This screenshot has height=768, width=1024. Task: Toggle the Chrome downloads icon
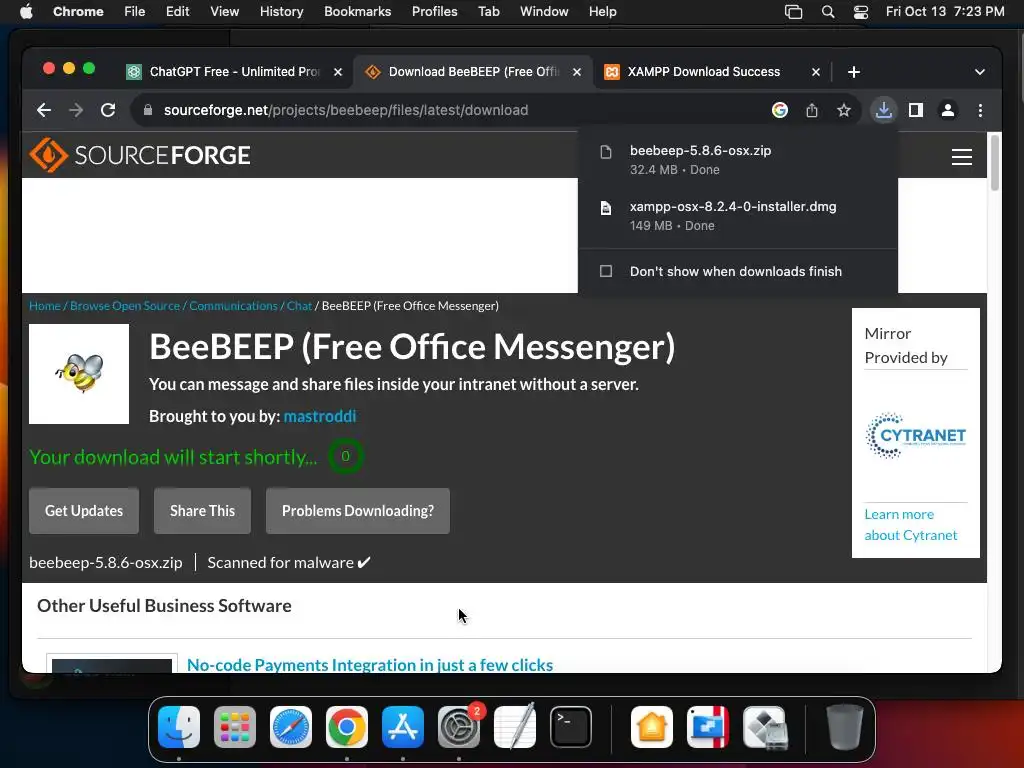point(884,110)
